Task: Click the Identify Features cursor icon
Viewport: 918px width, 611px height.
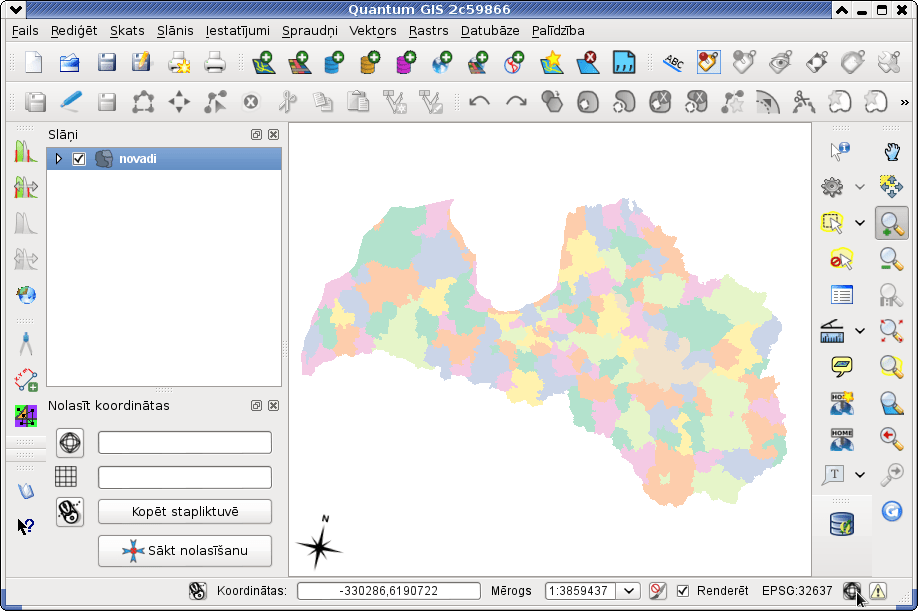Action: tap(840, 151)
